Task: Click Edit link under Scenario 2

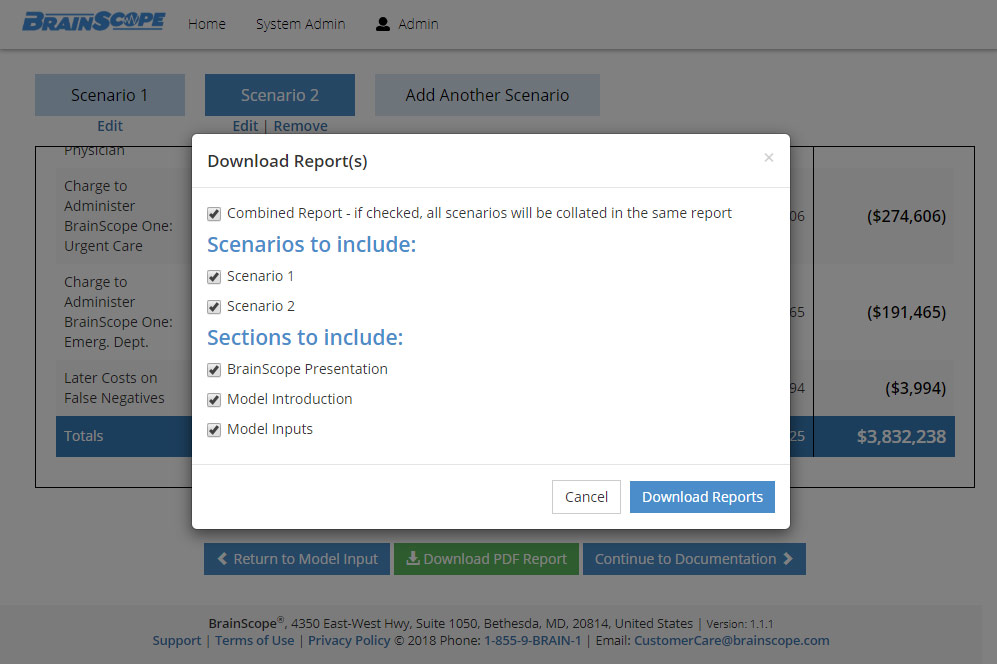Action: point(245,126)
